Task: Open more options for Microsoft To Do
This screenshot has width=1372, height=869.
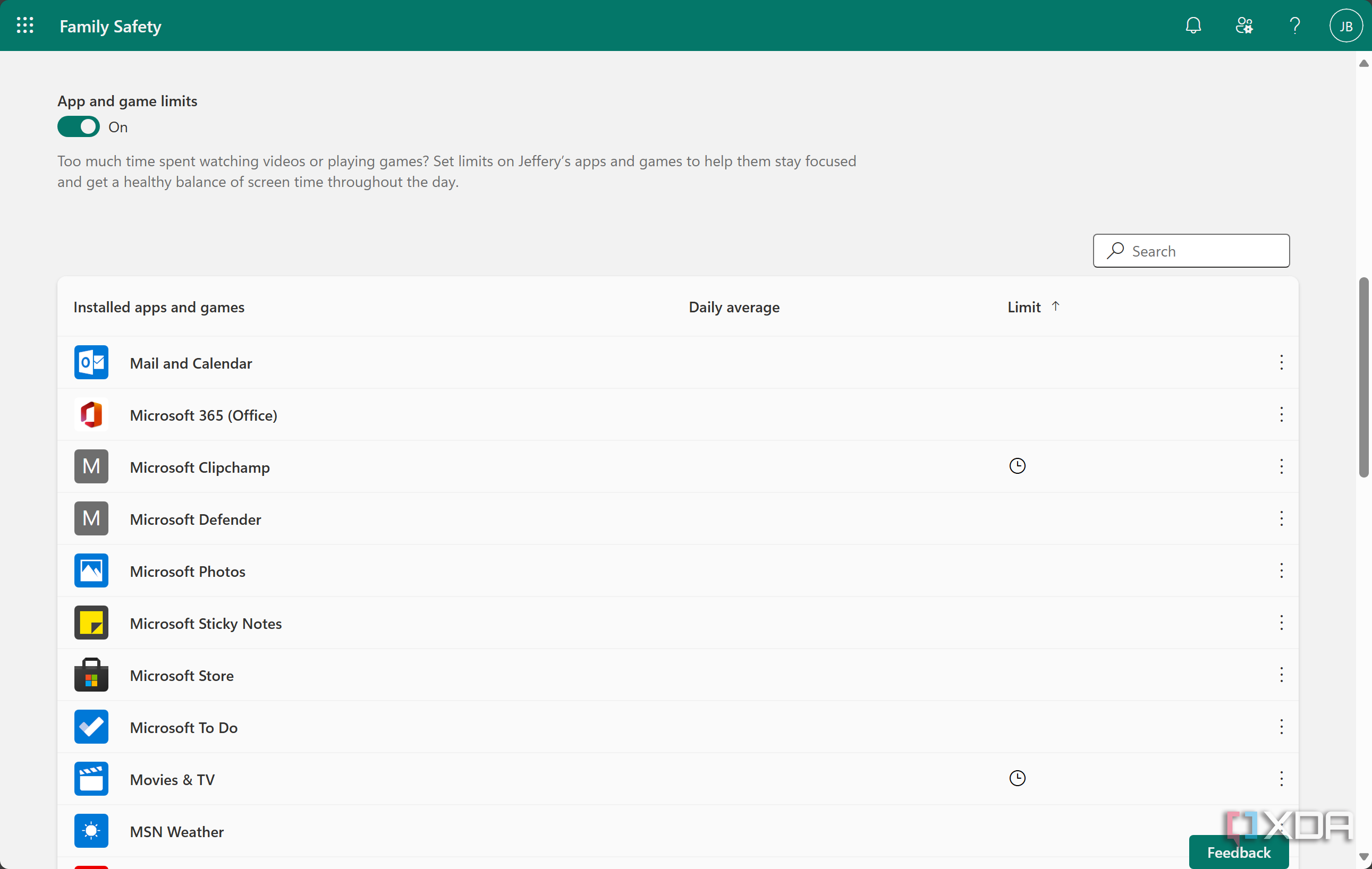Action: point(1282,727)
